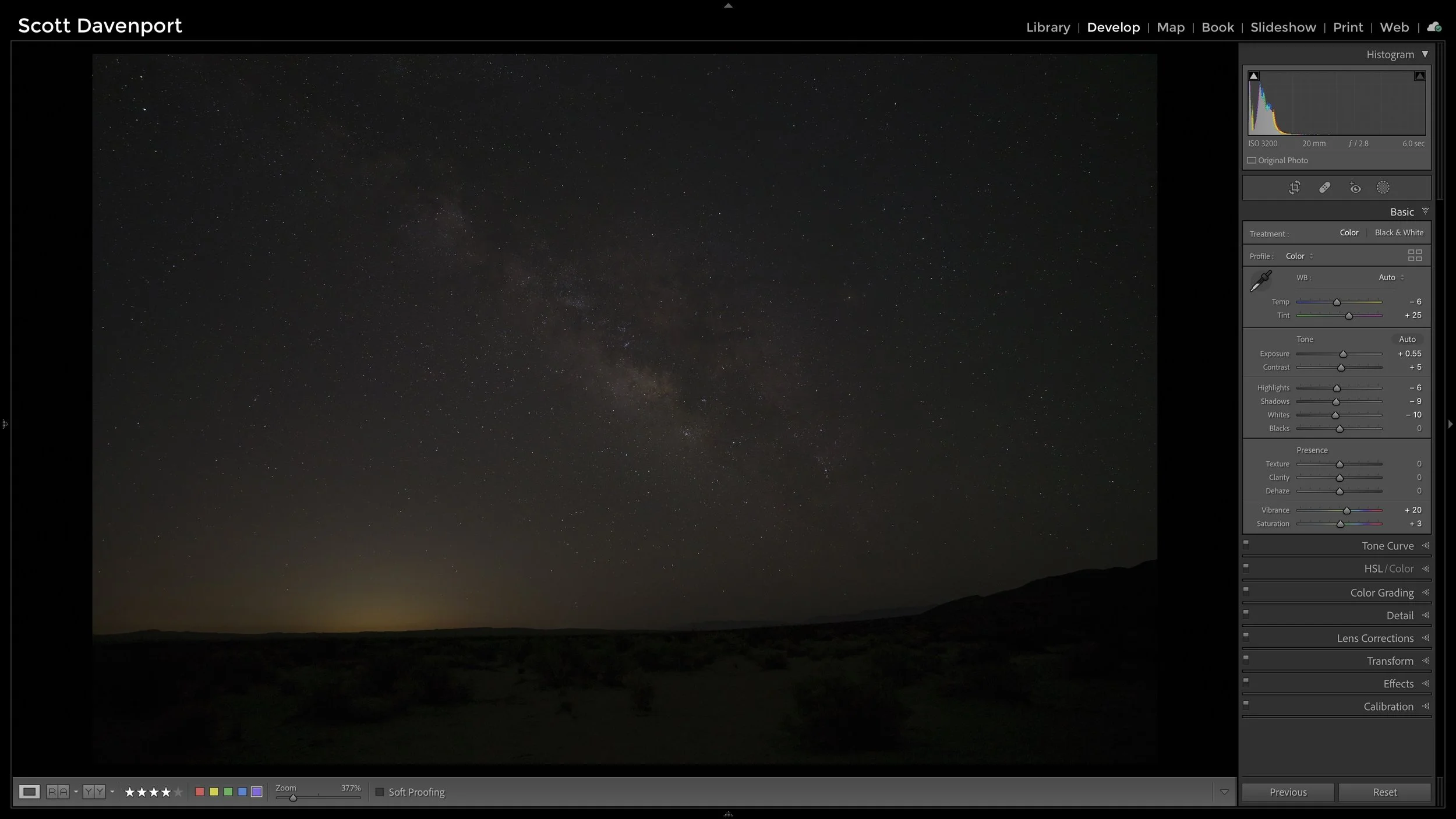Viewport: 1456px width, 819px height.
Task: Pick the White Balance eyedropper
Action: coord(1260,281)
